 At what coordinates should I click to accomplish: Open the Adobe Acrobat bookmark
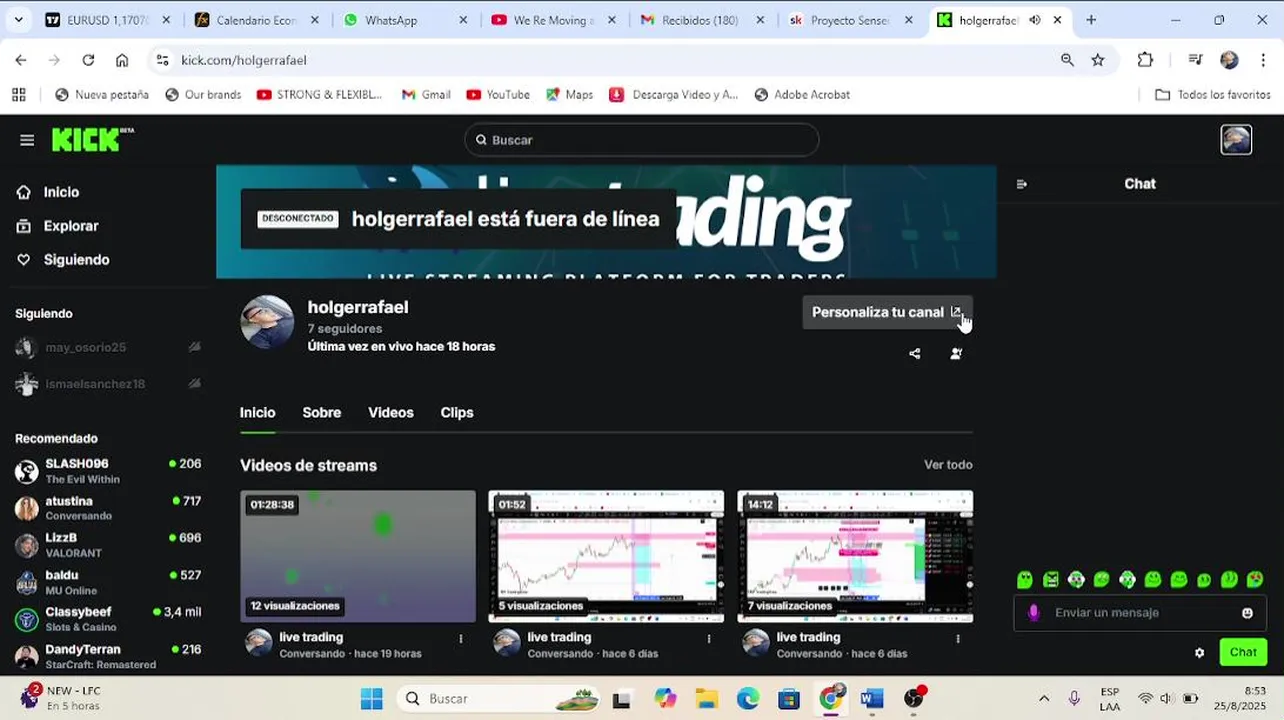pyautogui.click(x=802, y=94)
